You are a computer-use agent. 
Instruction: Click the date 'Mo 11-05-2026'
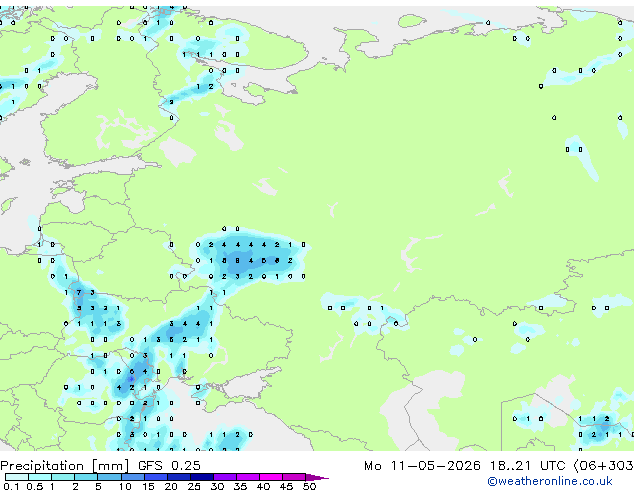coord(422,466)
